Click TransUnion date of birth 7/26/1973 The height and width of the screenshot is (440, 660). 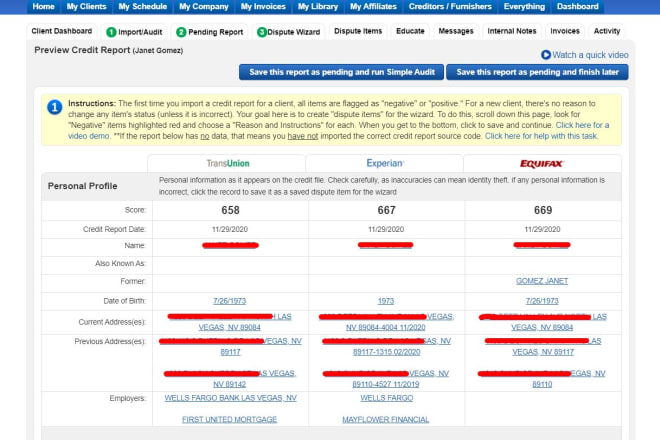click(x=230, y=301)
